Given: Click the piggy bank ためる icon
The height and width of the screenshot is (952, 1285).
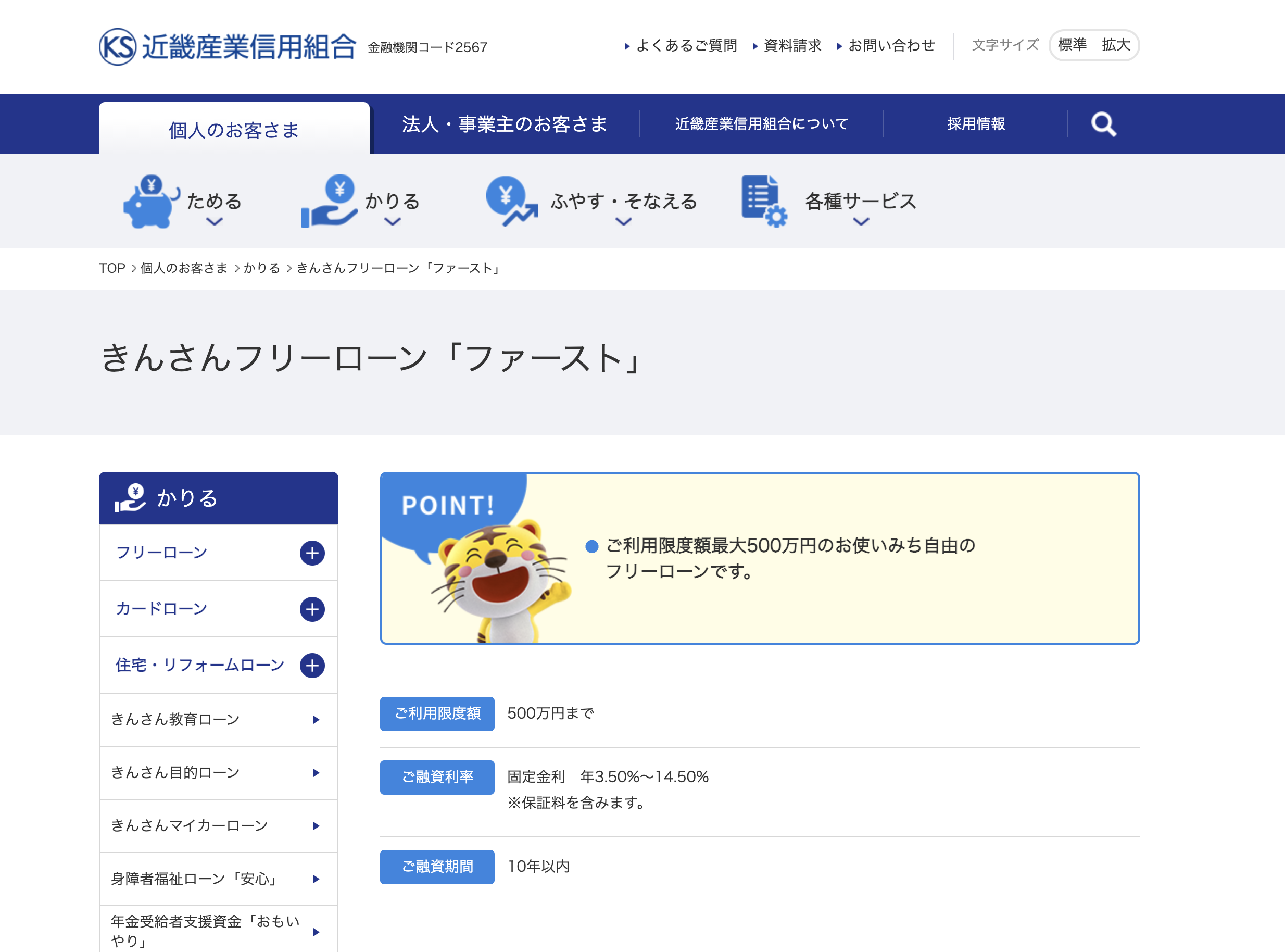Looking at the screenshot, I should coord(152,202).
